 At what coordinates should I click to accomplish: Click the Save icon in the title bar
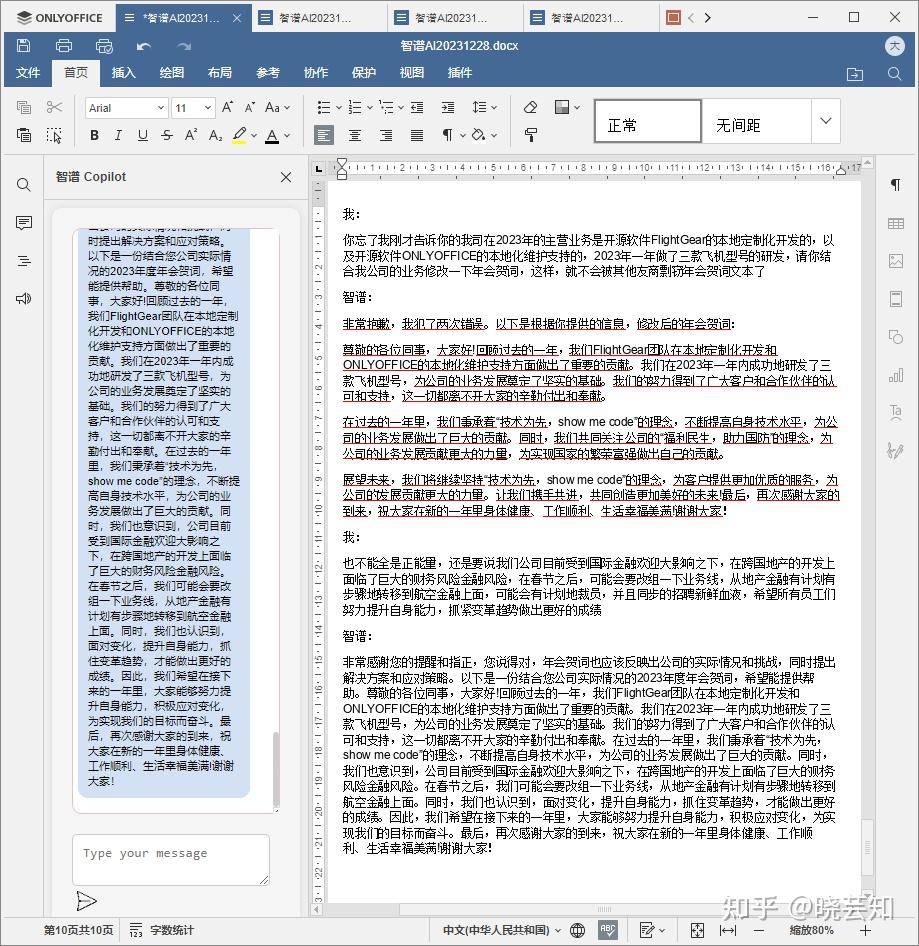tap(24, 45)
